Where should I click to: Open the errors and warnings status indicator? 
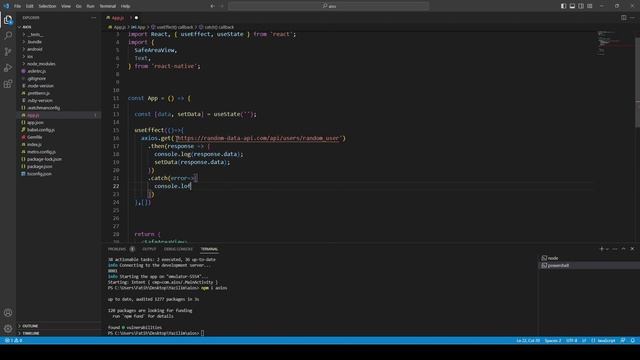coord(13,340)
